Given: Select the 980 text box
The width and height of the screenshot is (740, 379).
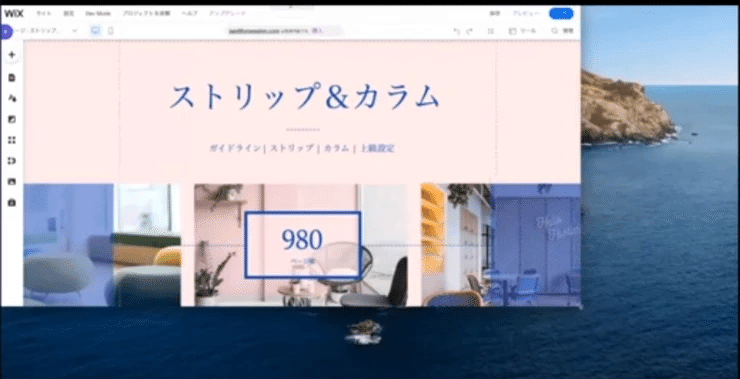Looking at the screenshot, I should click(303, 244).
